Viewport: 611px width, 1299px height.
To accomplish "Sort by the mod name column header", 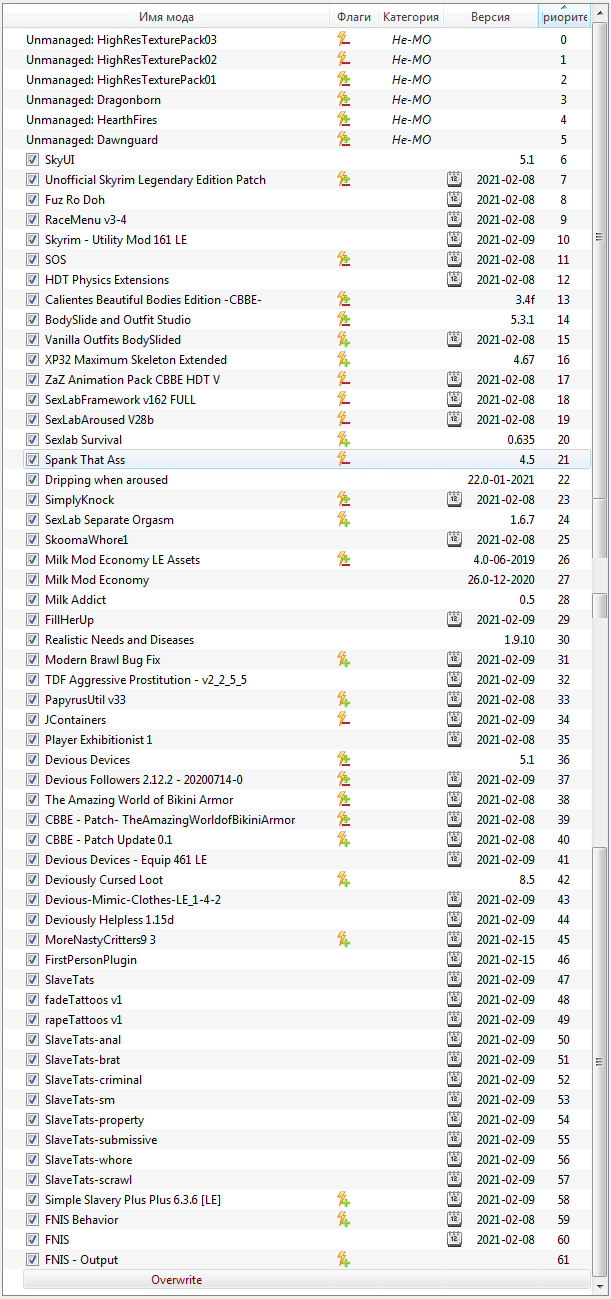I will coord(166,17).
